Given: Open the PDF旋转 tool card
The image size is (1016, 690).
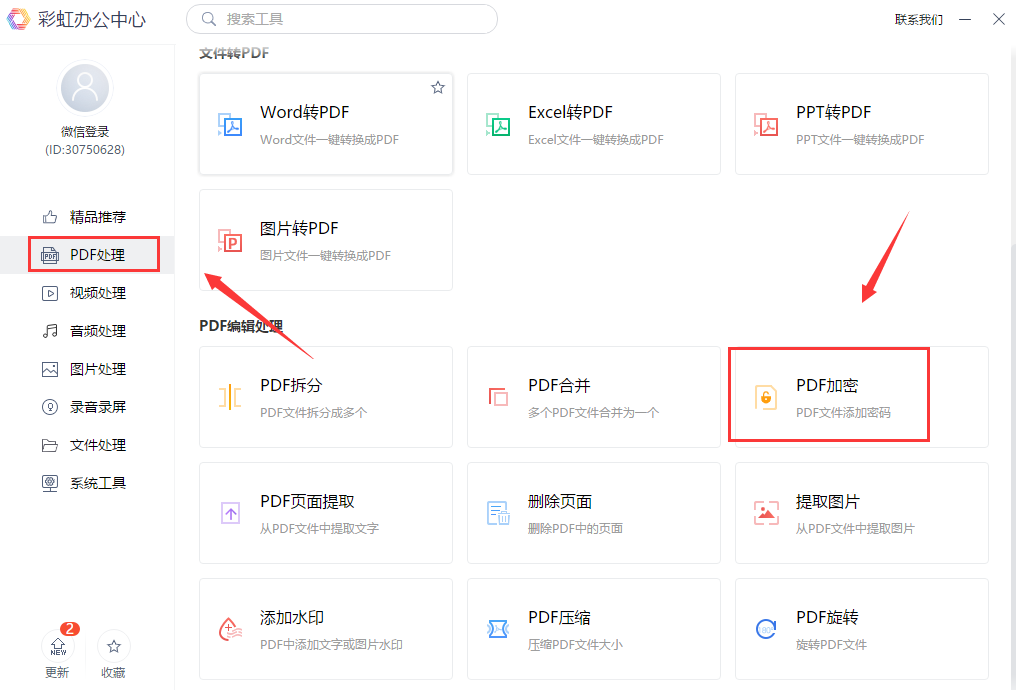Looking at the screenshot, I should (x=862, y=628).
